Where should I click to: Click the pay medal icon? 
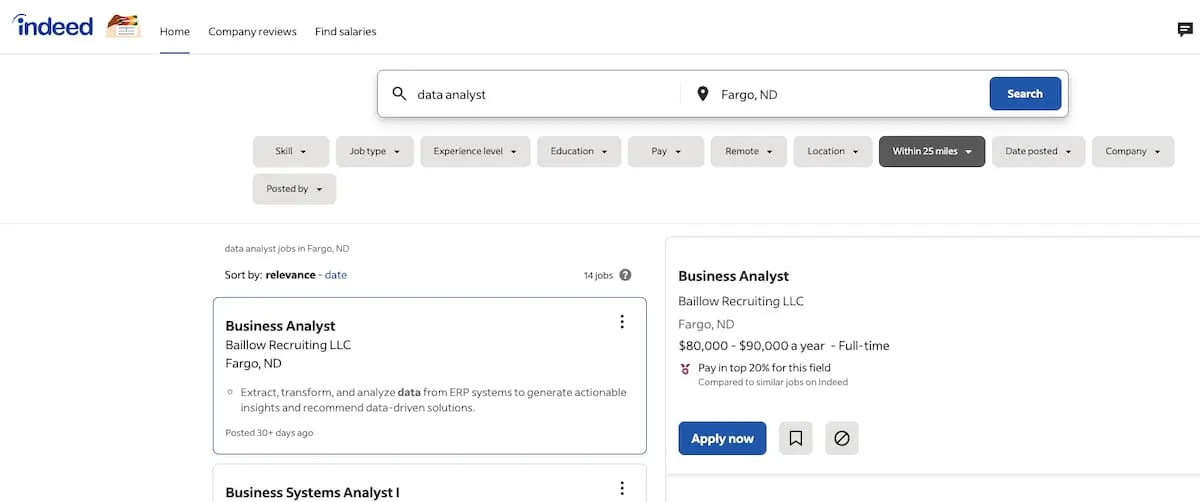tap(685, 368)
